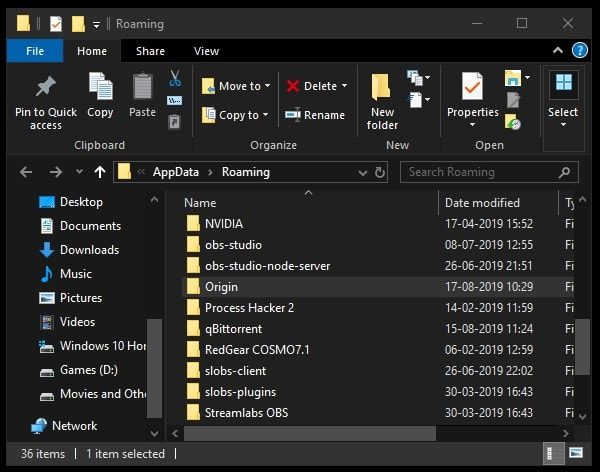Image resolution: width=600 pixels, height=472 pixels.
Task: Select Music in the navigation pane
Action: point(66,274)
